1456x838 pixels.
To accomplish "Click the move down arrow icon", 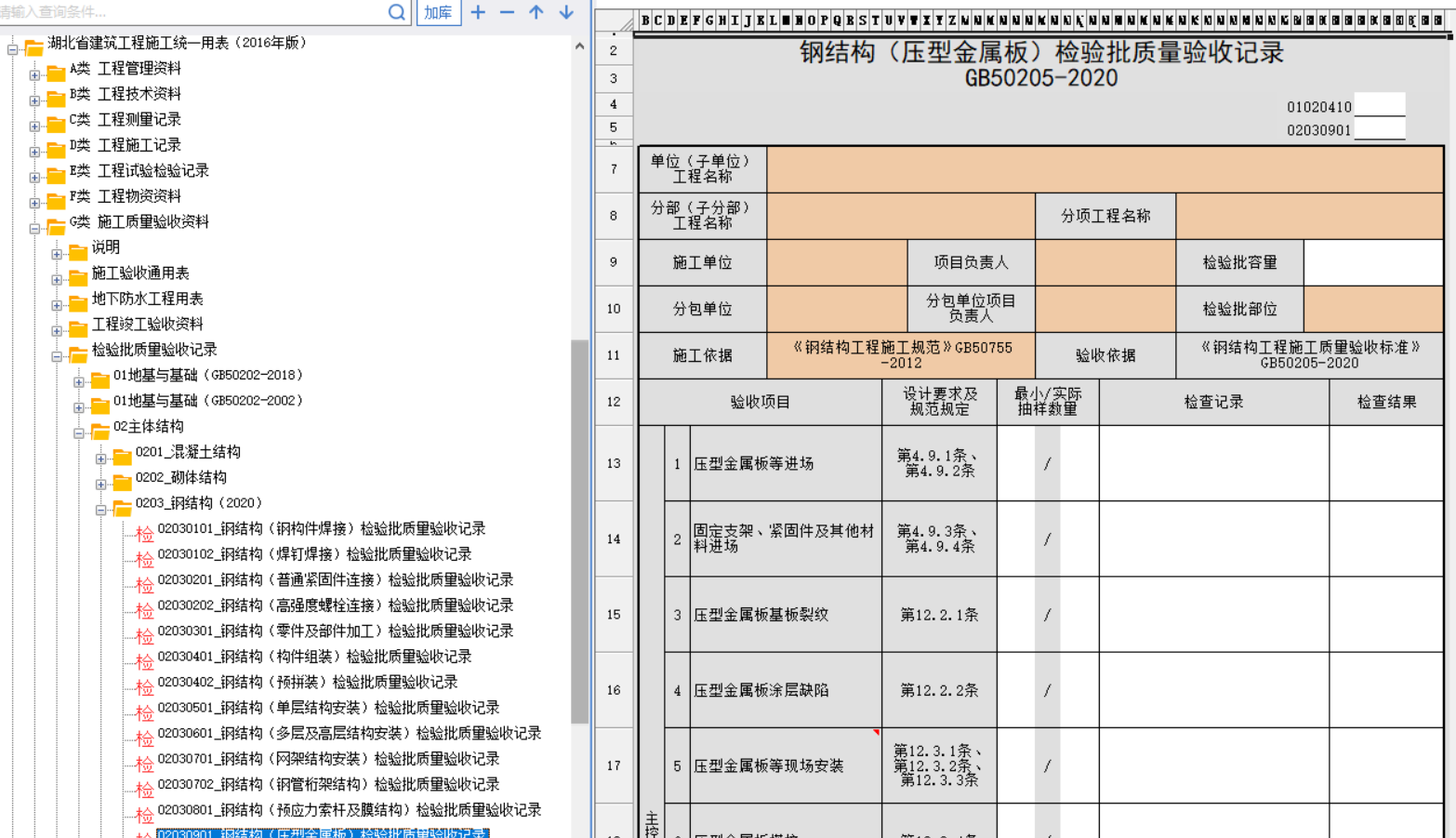I will [566, 12].
